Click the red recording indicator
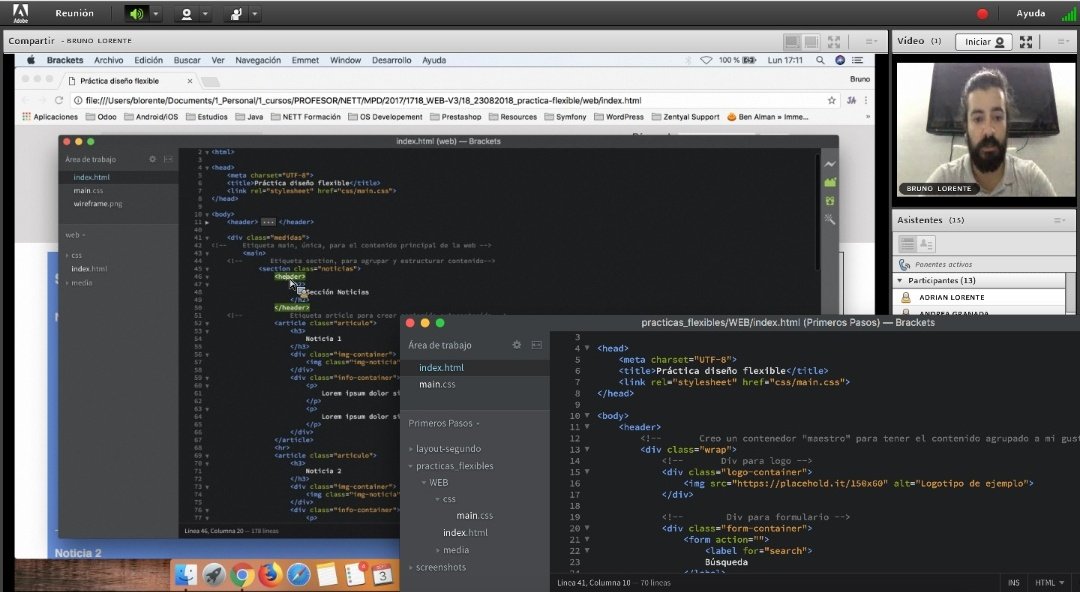 pyautogui.click(x=982, y=14)
